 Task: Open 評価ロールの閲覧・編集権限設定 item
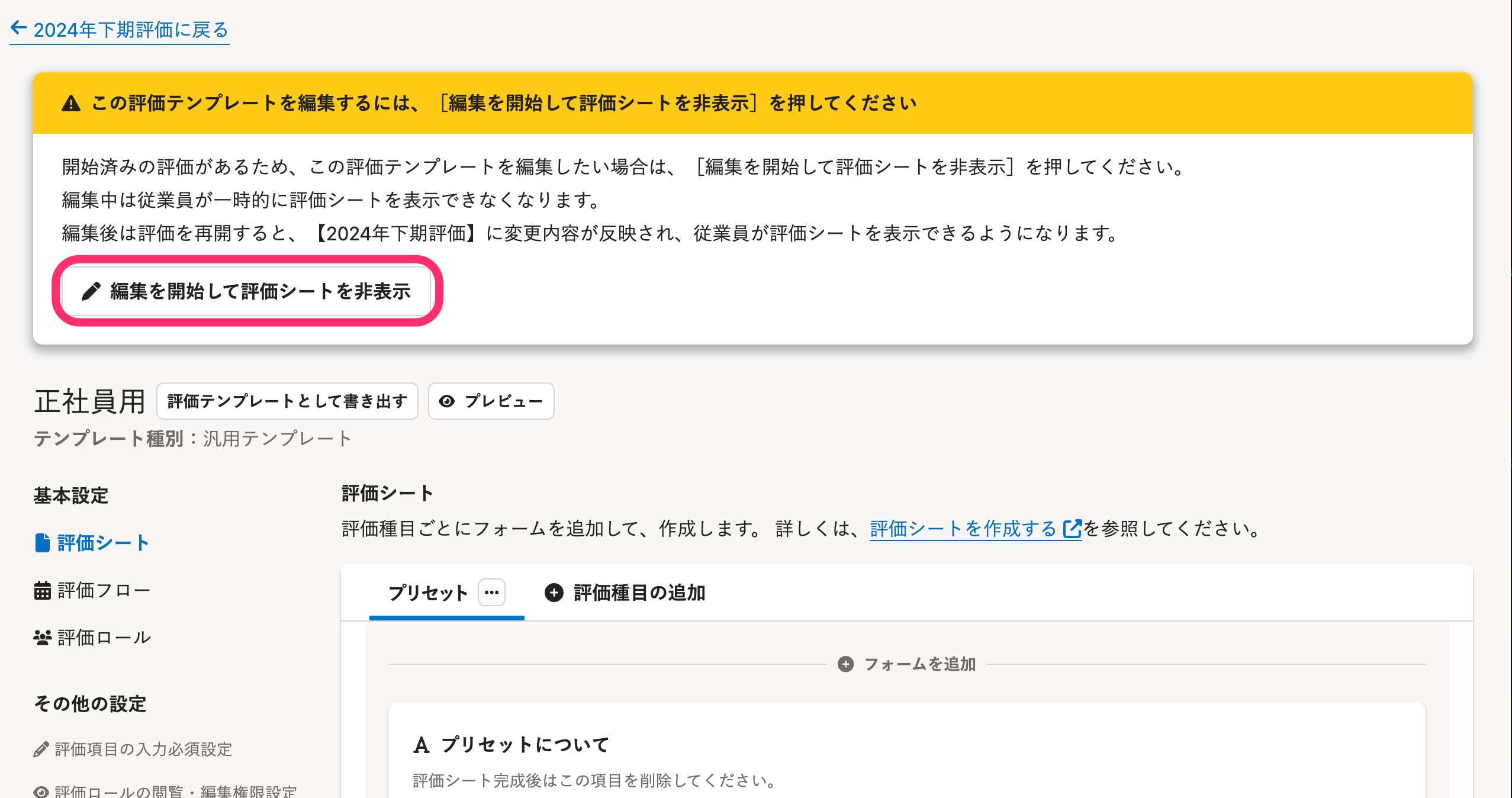click(175, 791)
